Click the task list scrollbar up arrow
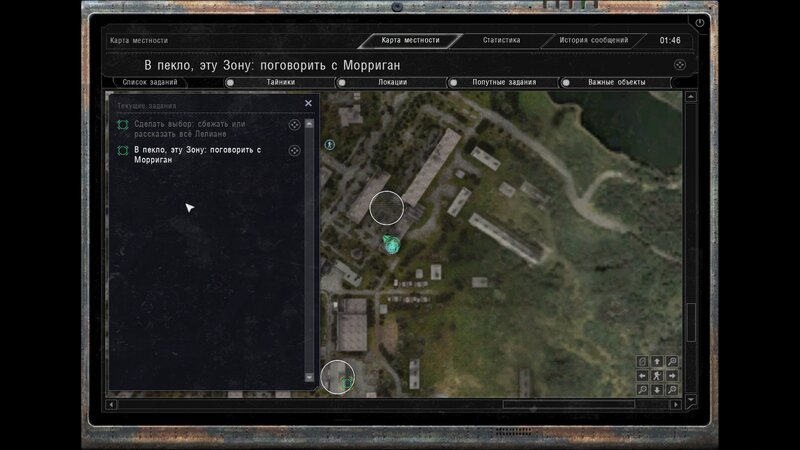This screenshot has width=800, height=450. pyautogui.click(x=309, y=124)
